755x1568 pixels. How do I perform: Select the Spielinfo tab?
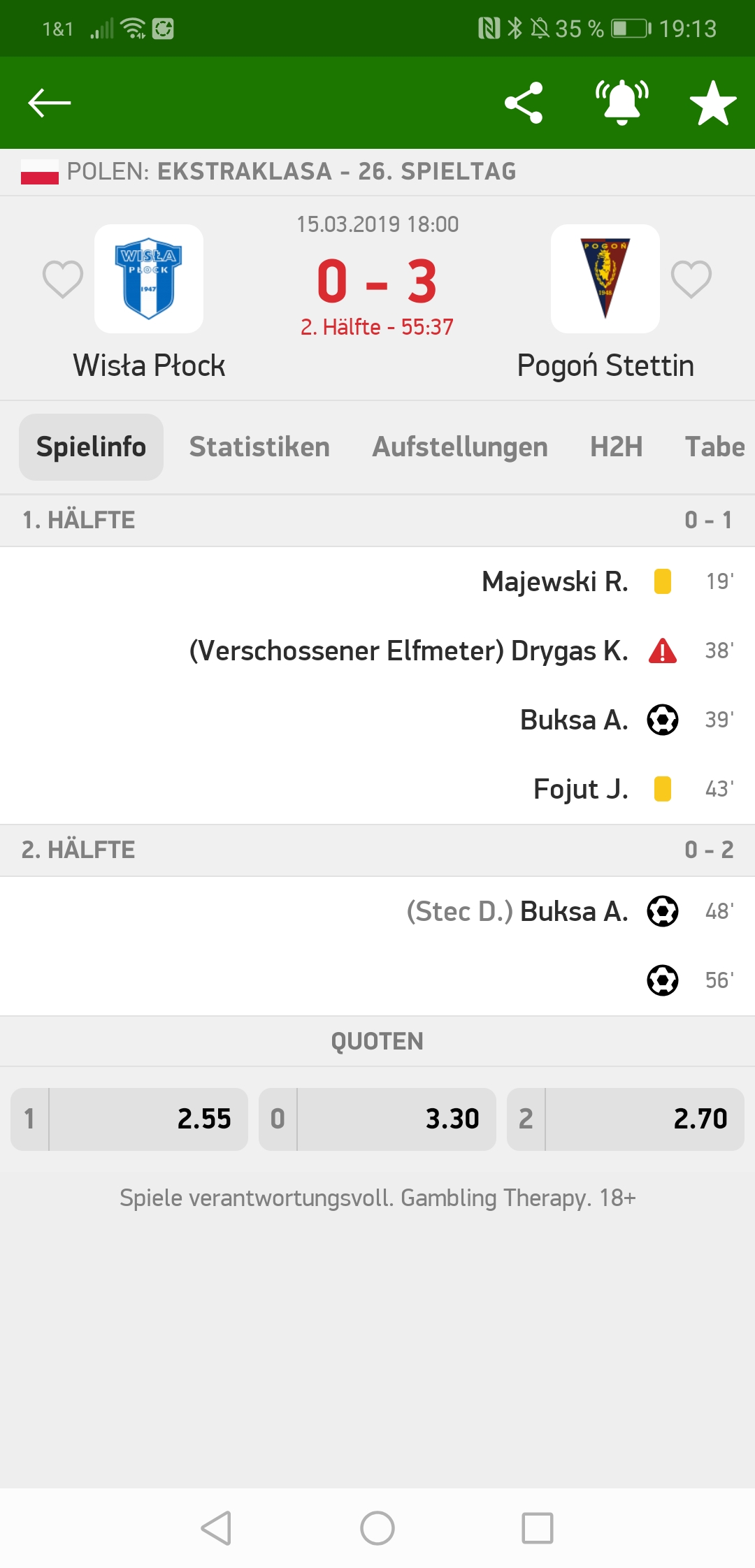pyautogui.click(x=92, y=447)
